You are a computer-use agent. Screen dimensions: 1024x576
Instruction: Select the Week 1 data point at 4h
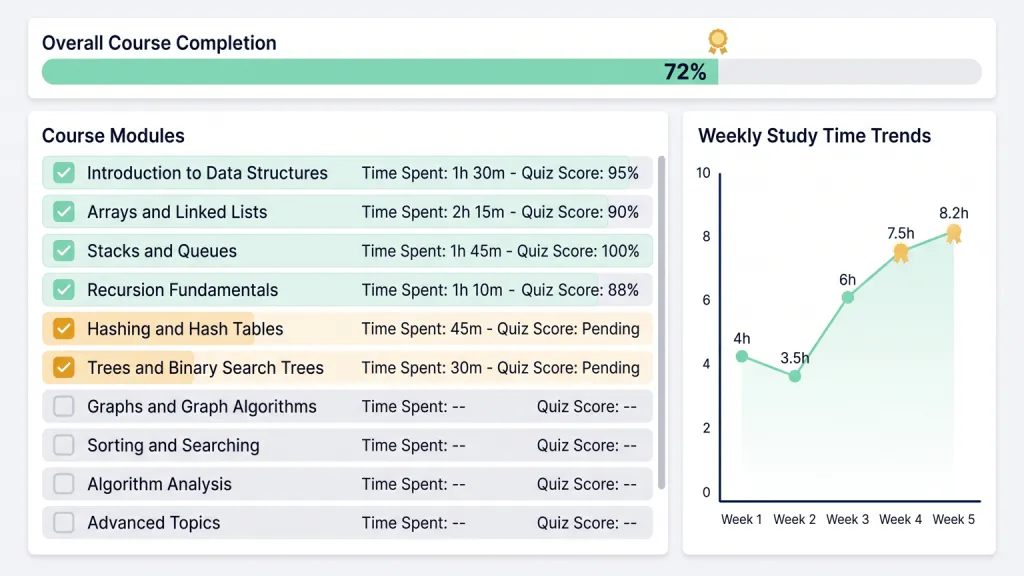742,357
